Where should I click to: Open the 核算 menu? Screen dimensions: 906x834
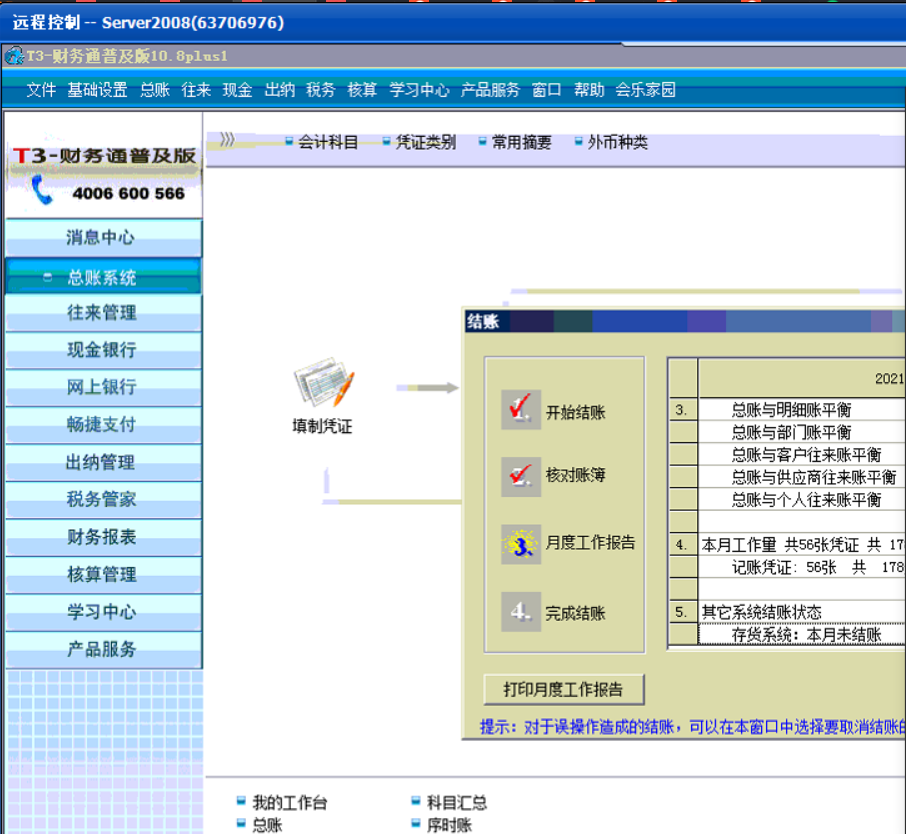362,90
